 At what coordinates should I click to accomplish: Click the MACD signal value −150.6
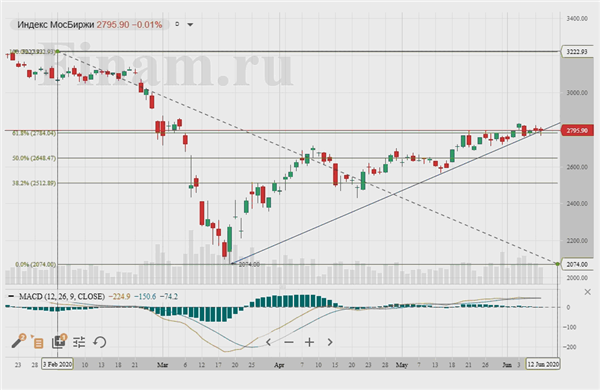pyautogui.click(x=145, y=296)
